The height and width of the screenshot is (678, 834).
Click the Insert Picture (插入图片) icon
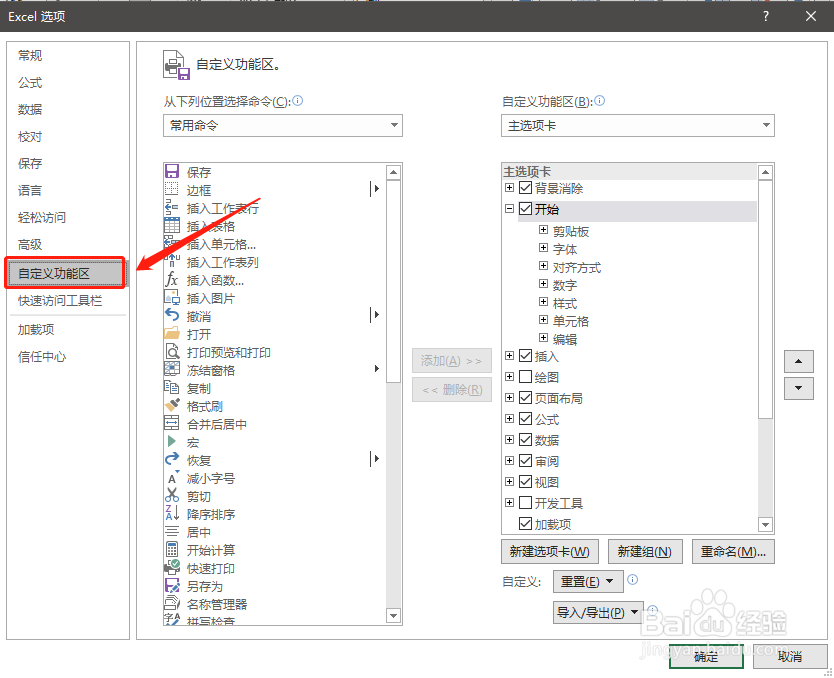tap(172, 297)
